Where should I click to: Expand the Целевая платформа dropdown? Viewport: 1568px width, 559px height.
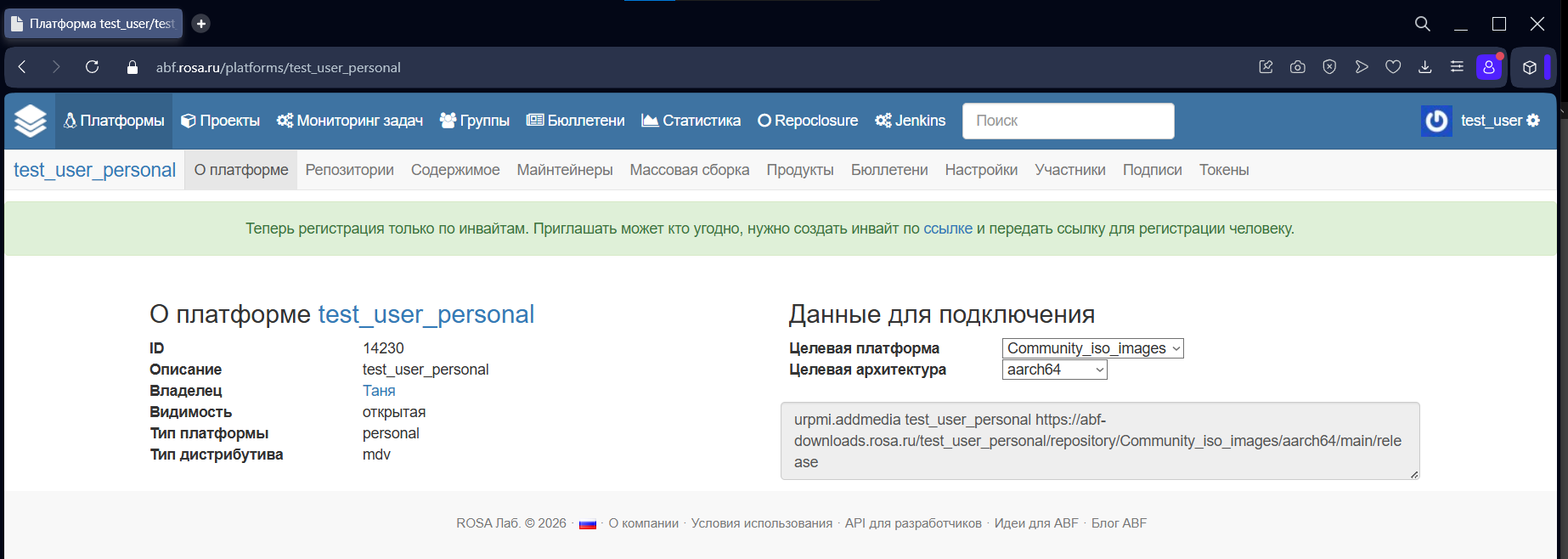pos(1092,348)
